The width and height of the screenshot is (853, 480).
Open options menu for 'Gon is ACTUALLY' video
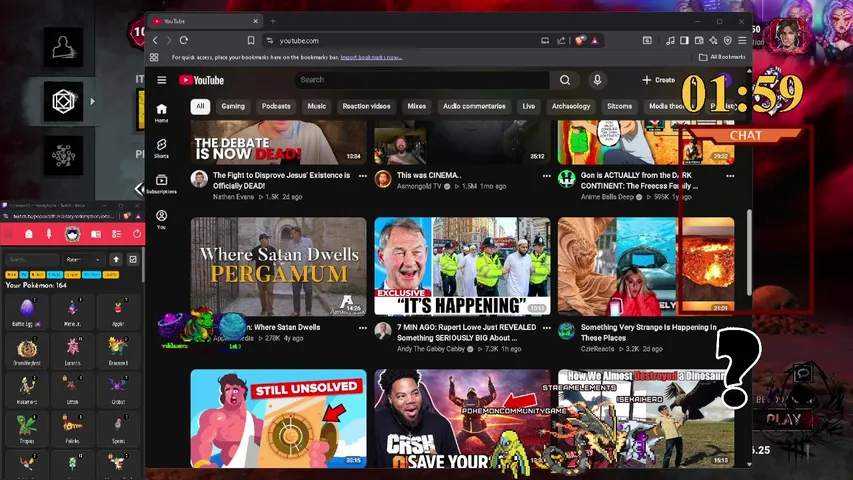(x=730, y=176)
